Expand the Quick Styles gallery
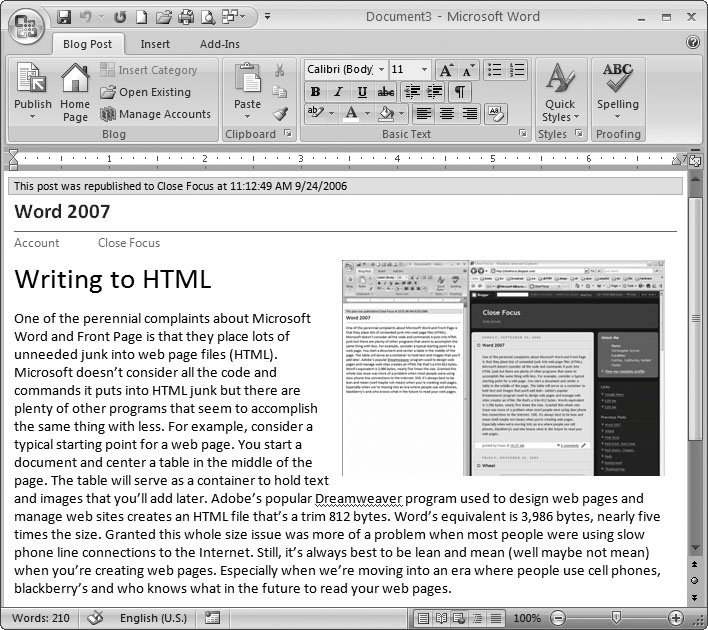Image resolution: width=708 pixels, height=630 pixels. click(560, 92)
